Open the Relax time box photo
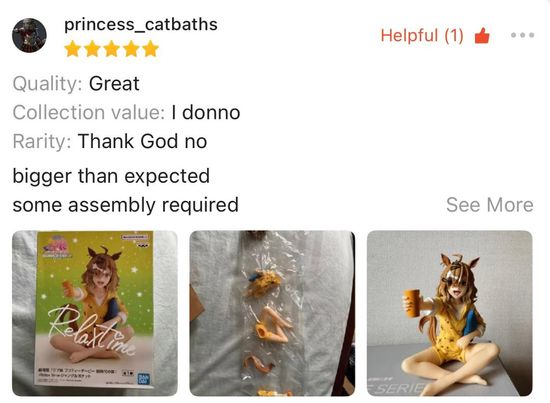 [95, 313]
